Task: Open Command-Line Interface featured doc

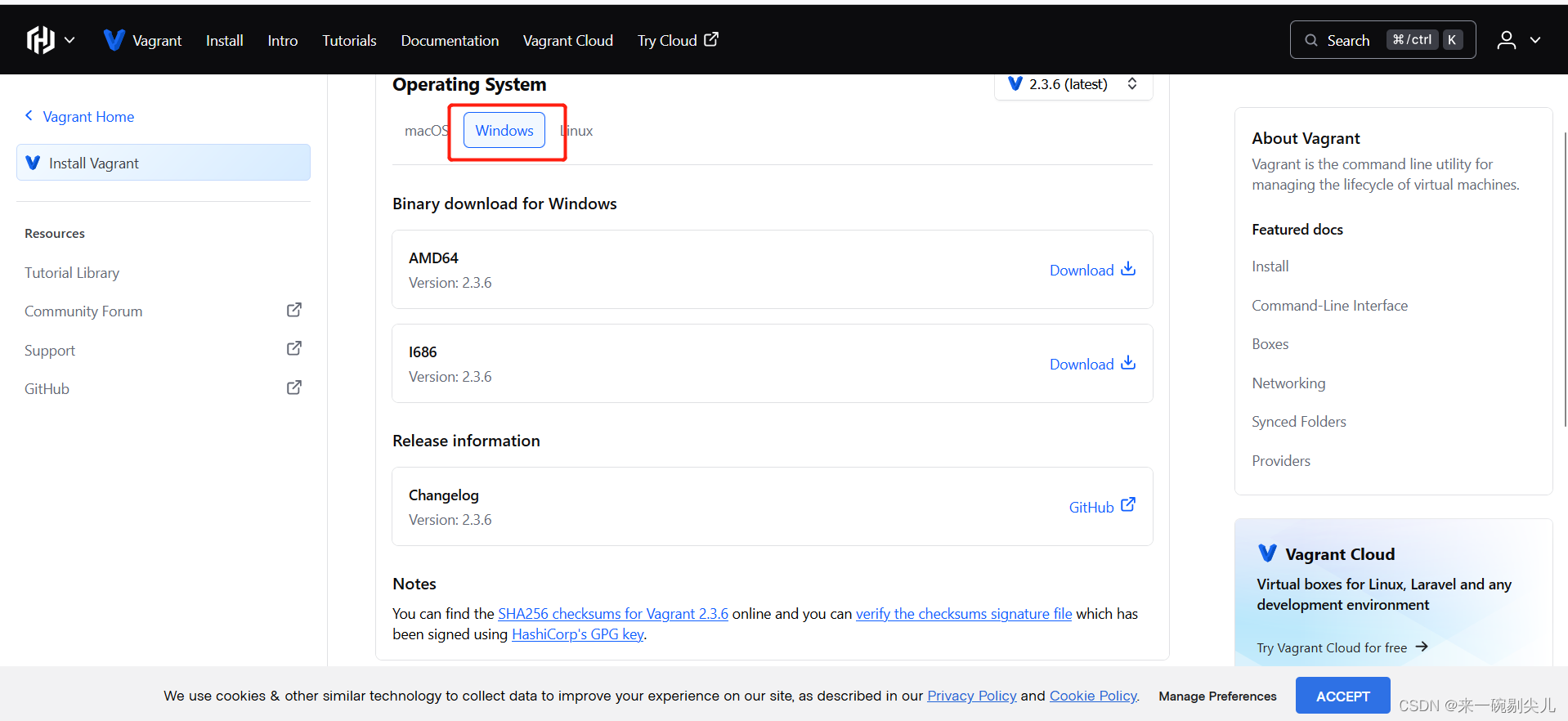Action: pyautogui.click(x=1330, y=305)
